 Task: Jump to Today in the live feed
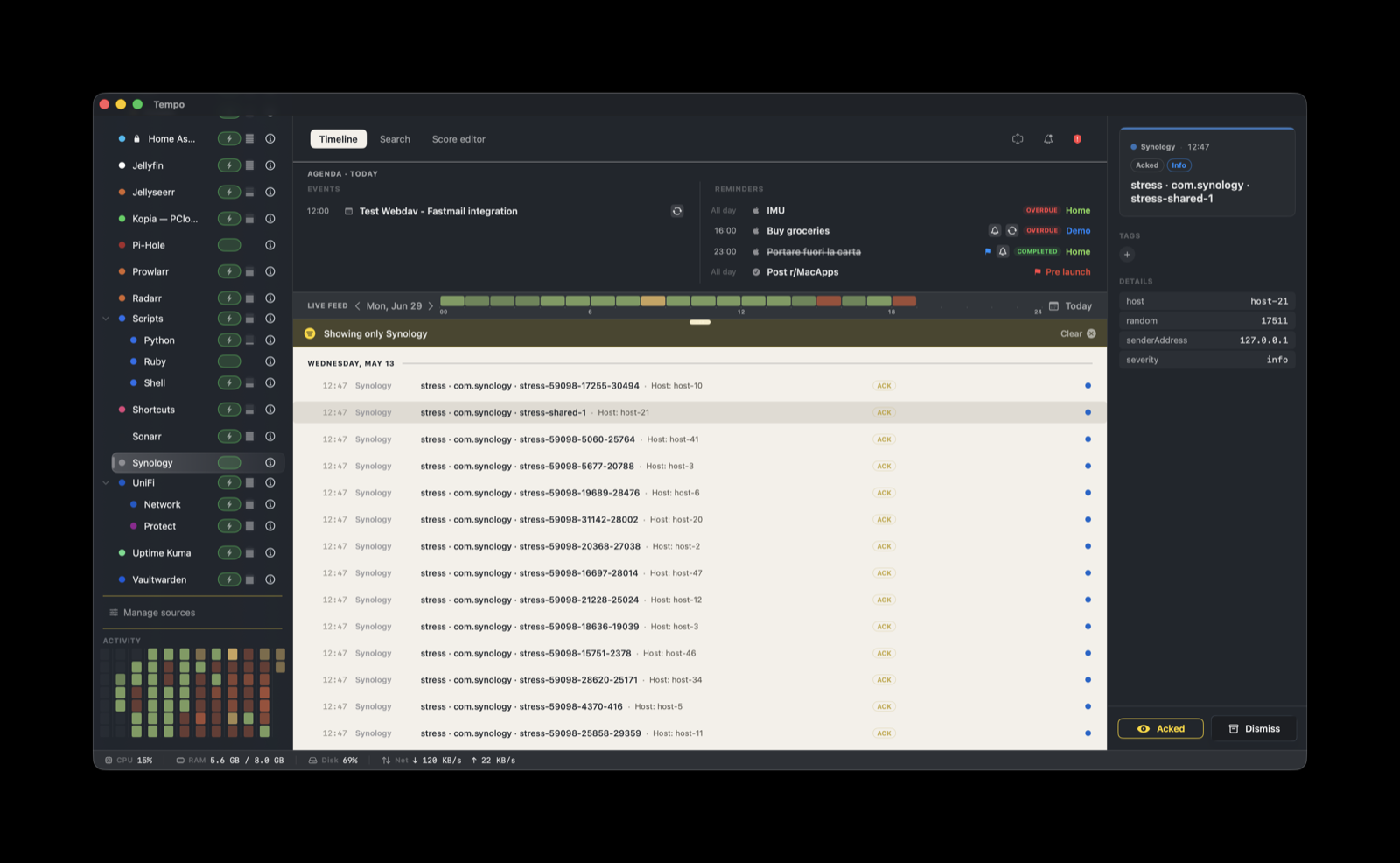[1078, 306]
